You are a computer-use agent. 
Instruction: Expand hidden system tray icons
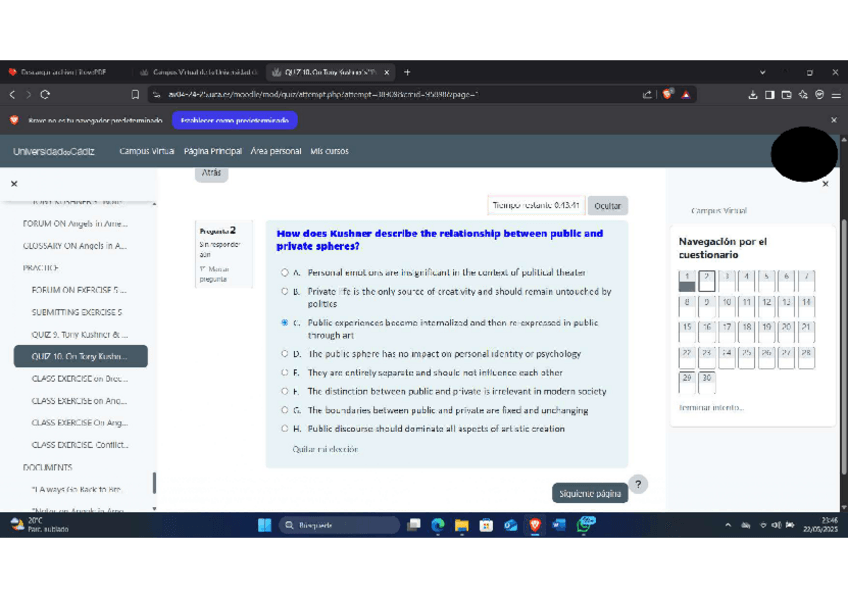point(728,525)
